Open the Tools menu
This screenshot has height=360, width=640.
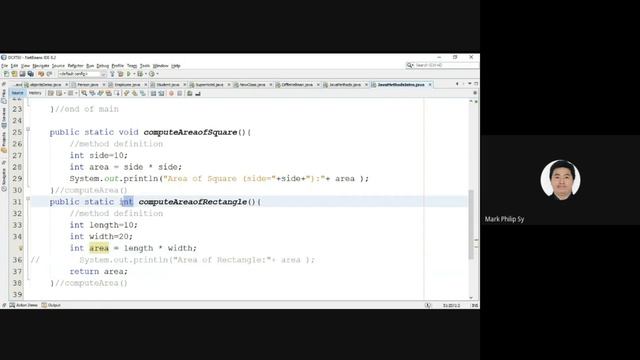145,66
